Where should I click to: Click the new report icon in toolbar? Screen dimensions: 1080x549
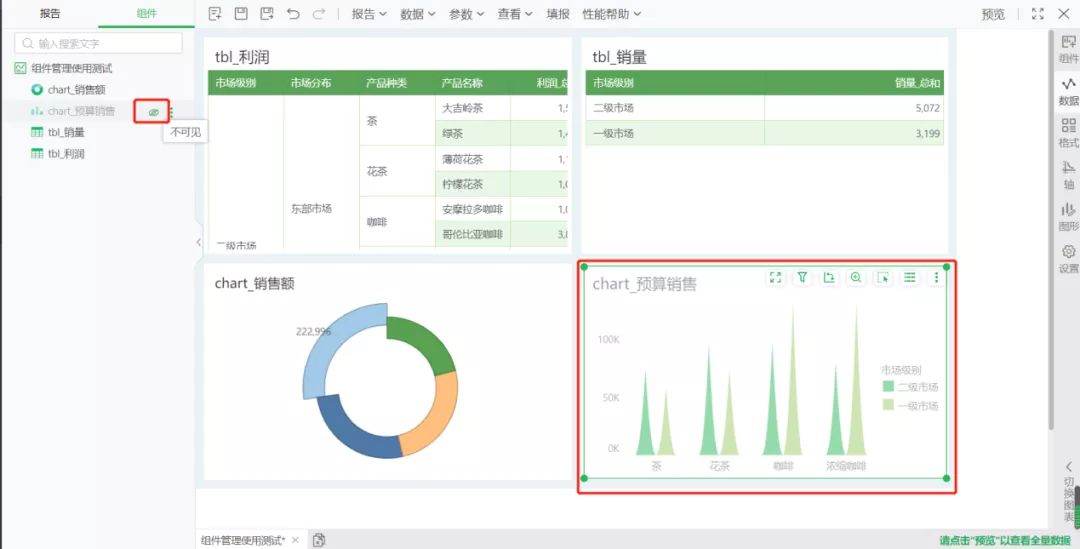(215, 14)
